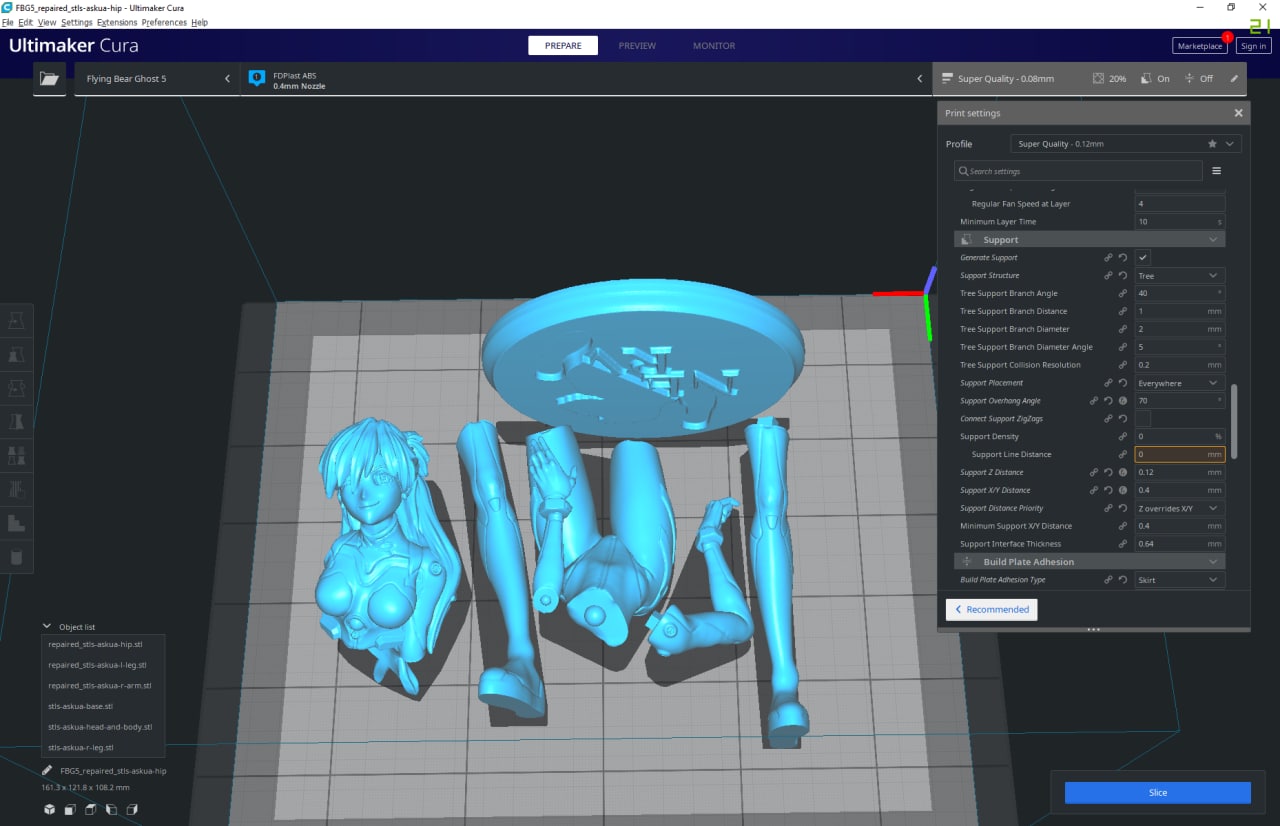Reset Build Plate Adhesion Type setting

[1123, 580]
